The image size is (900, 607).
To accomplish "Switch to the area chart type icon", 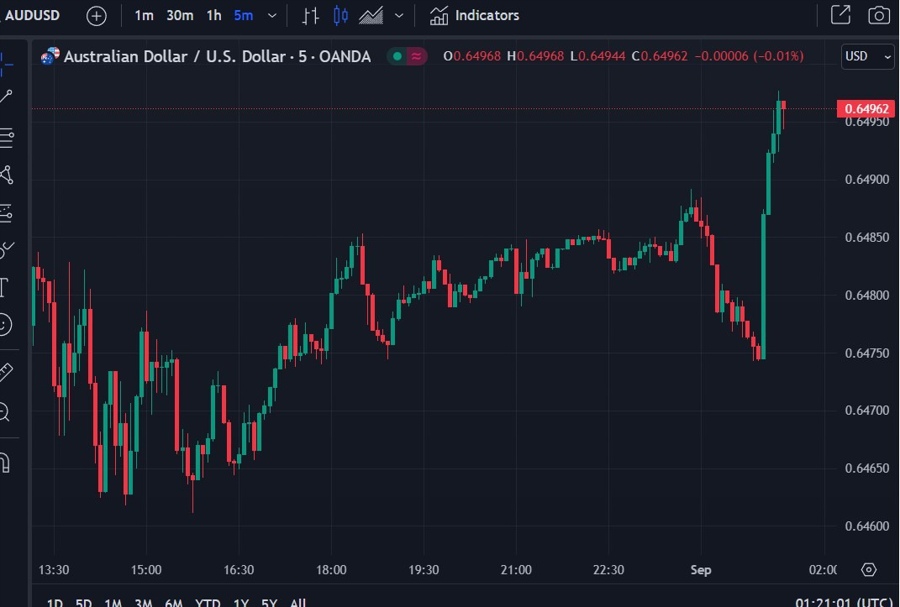I will click(x=371, y=15).
